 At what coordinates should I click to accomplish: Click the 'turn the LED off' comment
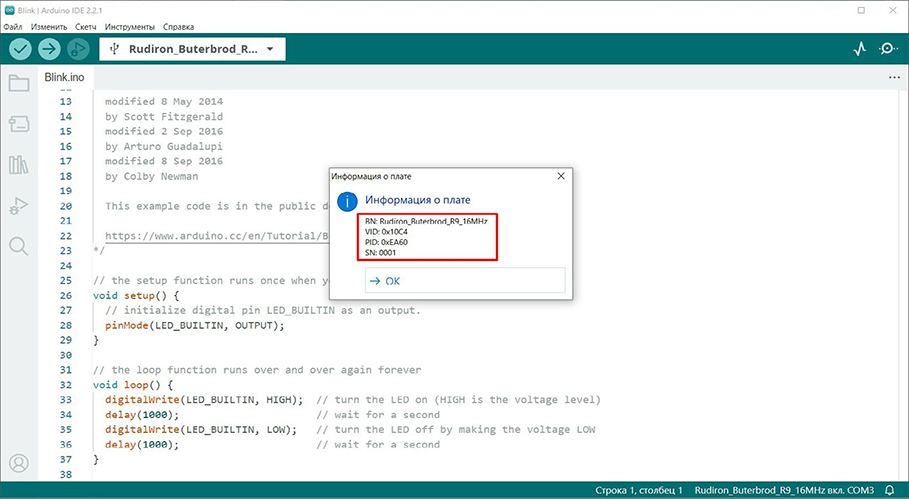pyautogui.click(x=456, y=429)
